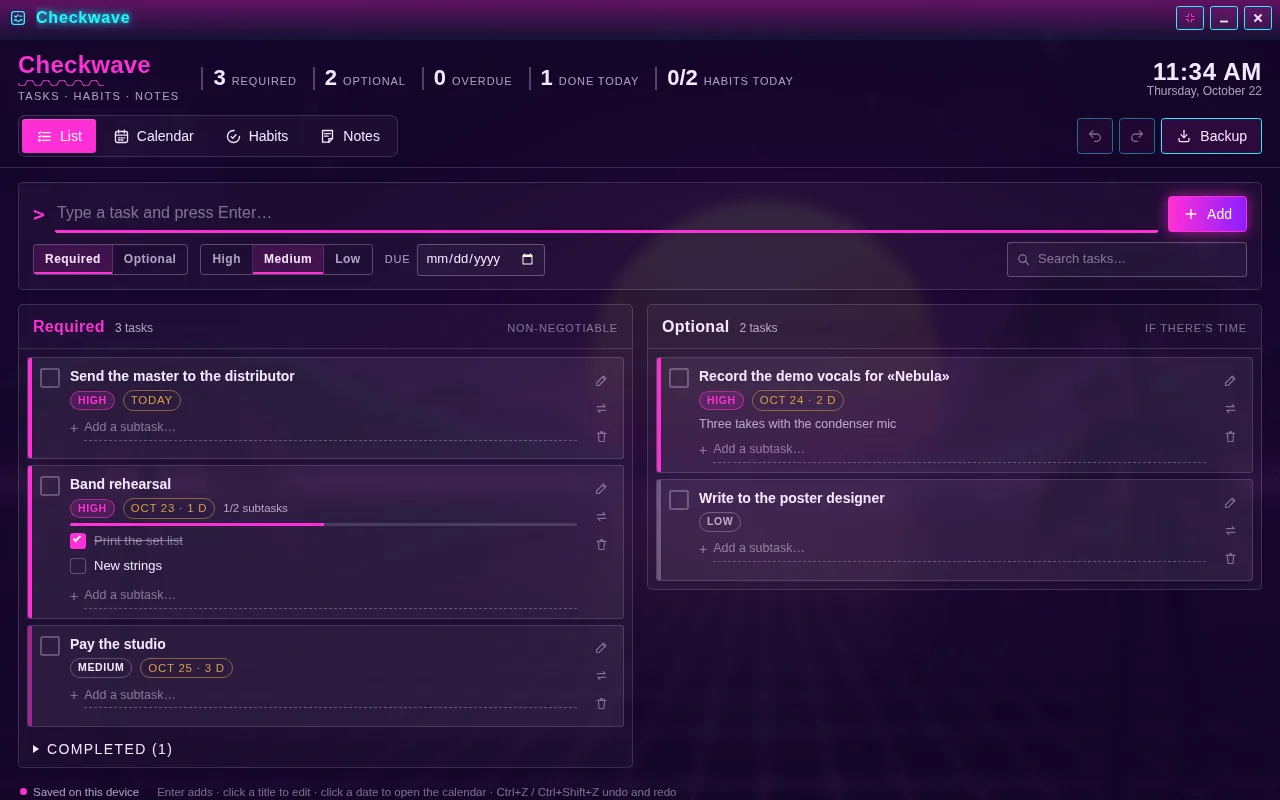
Task: Undo the last action
Action: (1095, 136)
